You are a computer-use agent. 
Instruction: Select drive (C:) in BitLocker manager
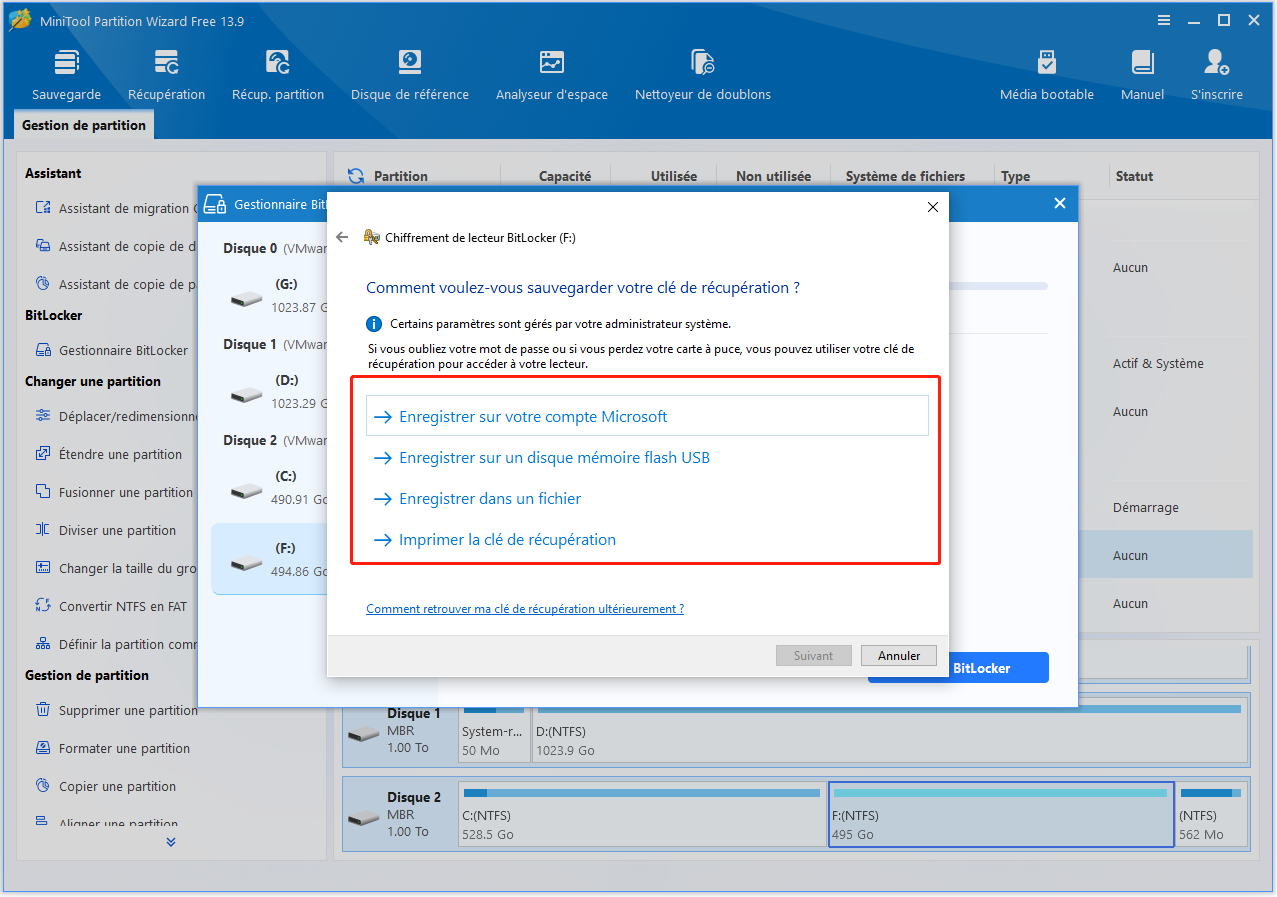click(269, 487)
